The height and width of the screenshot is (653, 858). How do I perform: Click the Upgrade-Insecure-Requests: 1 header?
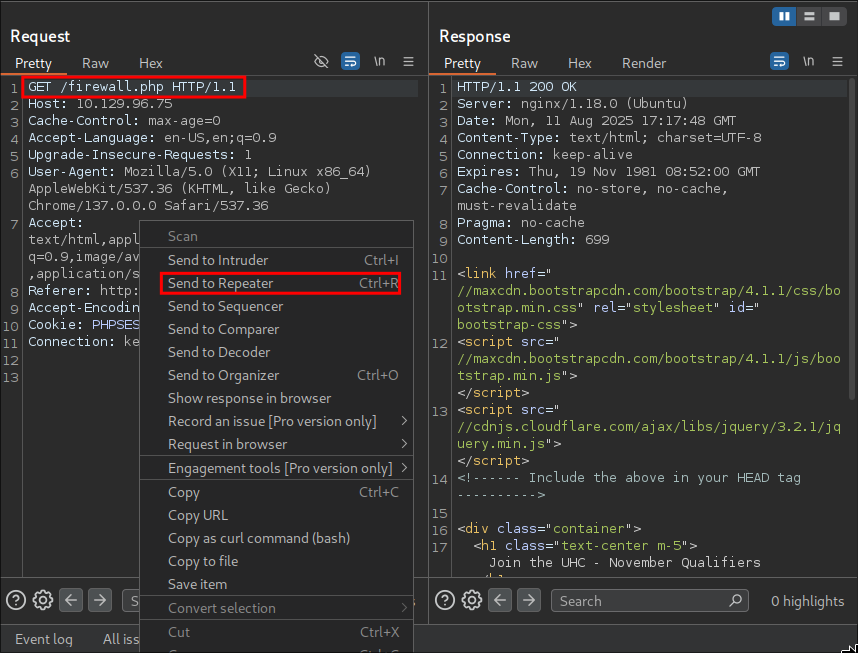click(140, 154)
